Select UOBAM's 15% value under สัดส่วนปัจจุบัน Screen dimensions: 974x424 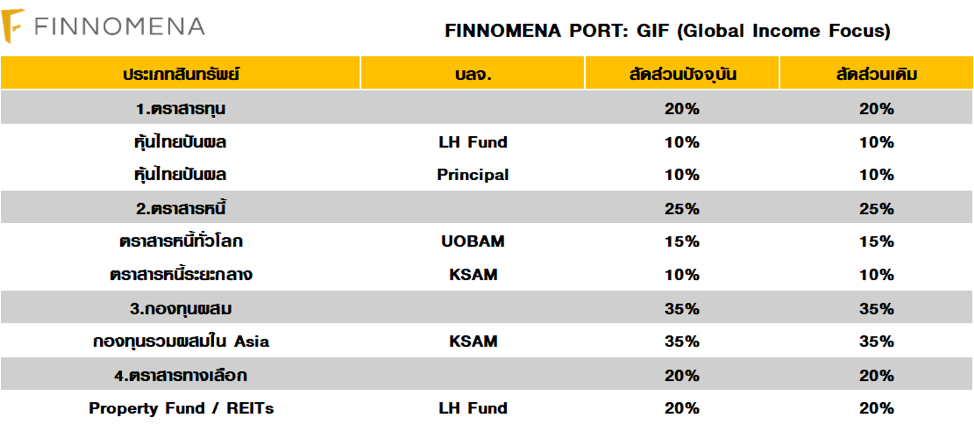681,241
